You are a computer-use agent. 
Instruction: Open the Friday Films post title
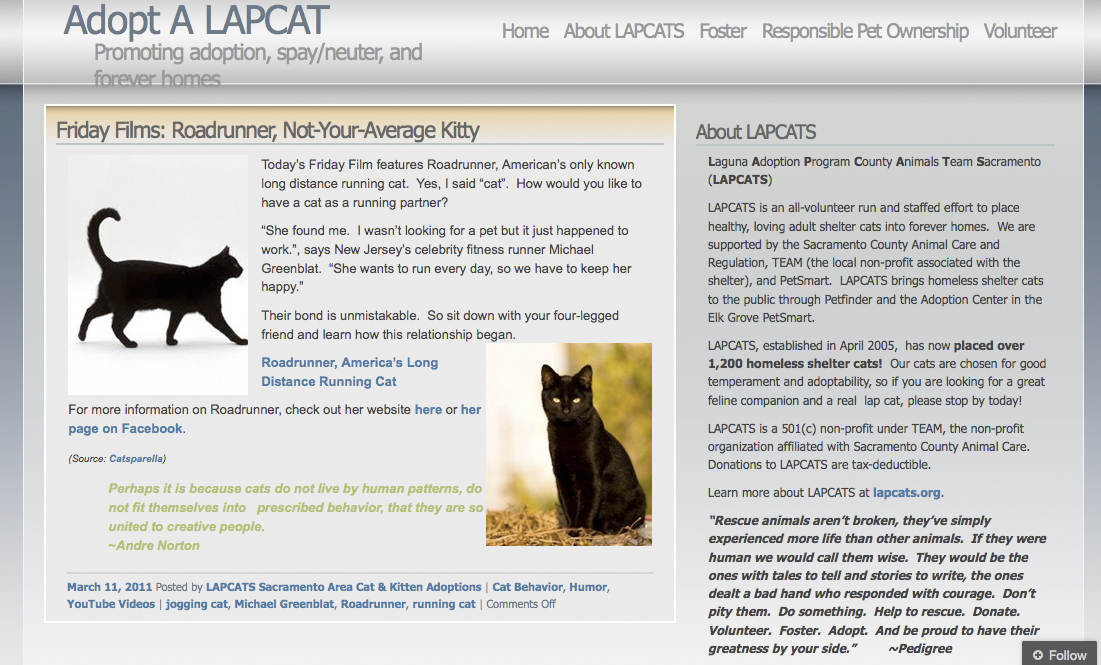(x=268, y=131)
